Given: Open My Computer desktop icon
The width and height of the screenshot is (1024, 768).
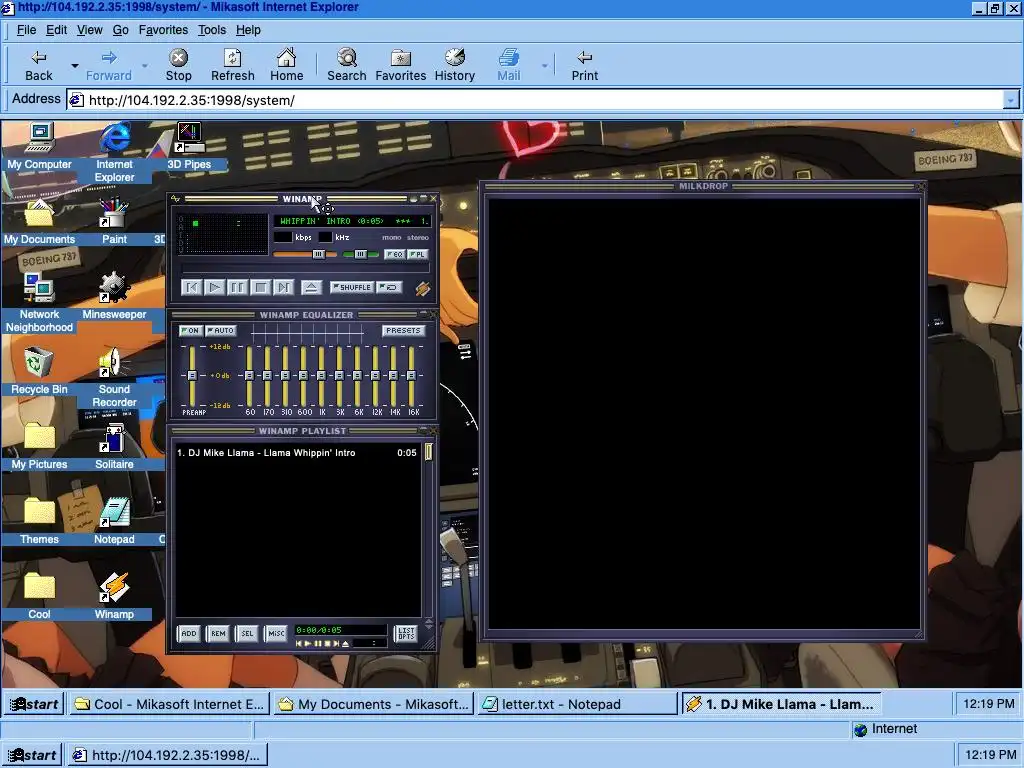Looking at the screenshot, I should [39, 146].
